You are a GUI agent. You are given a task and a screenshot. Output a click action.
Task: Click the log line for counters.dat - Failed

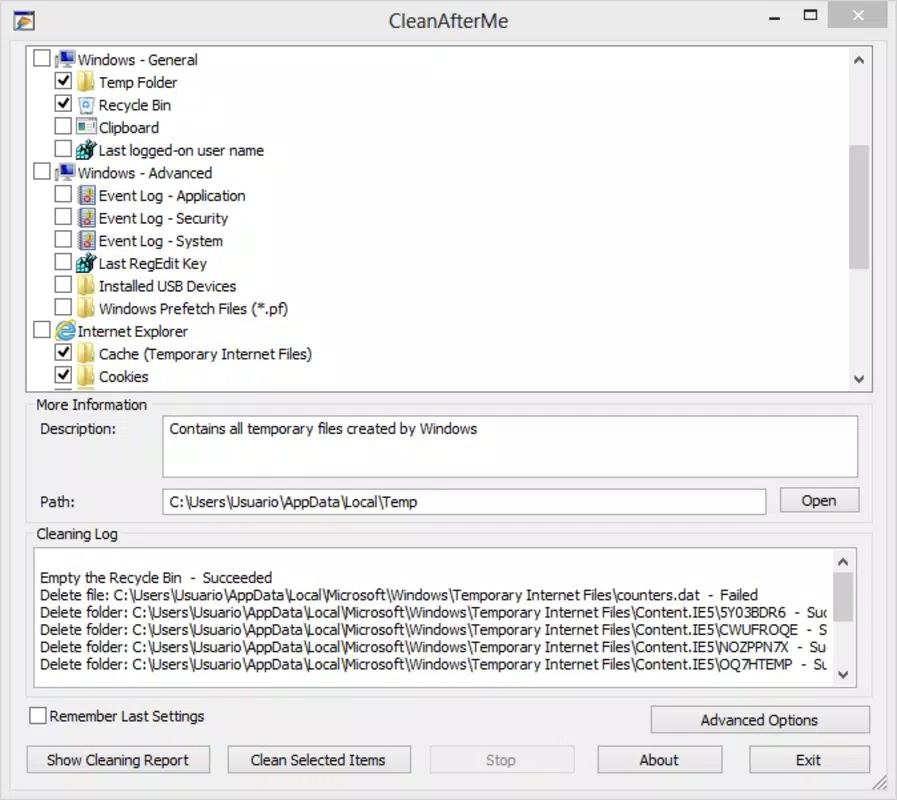[x=399, y=595]
